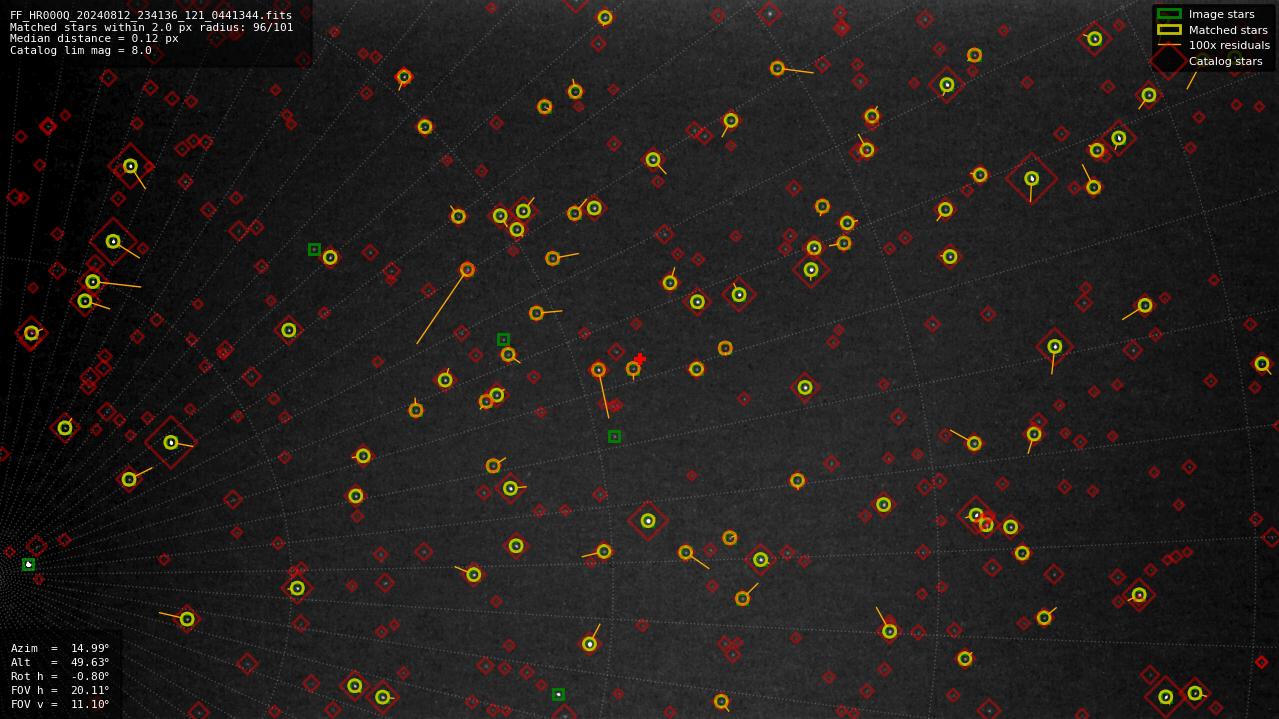Select the star with the longest orange residual line
The height and width of the screenshot is (719, 1279).
[467, 270]
